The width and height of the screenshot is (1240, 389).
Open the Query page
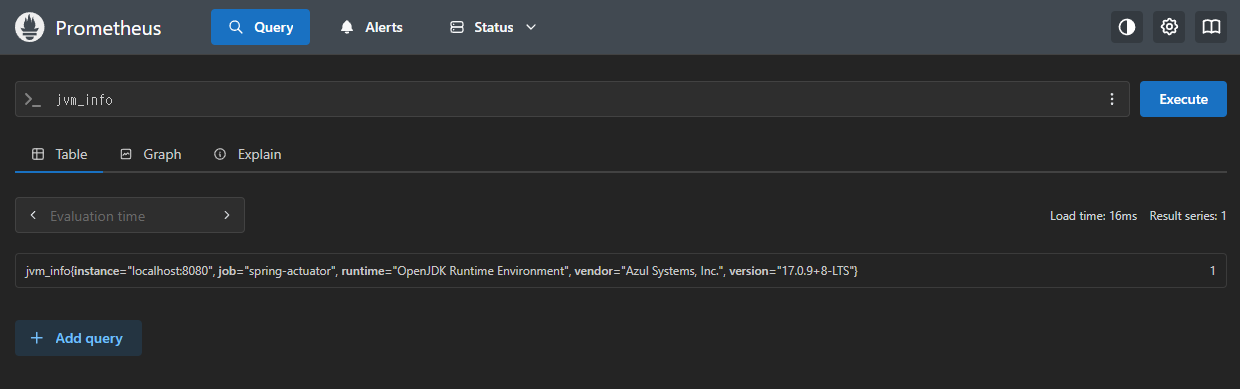pos(260,27)
